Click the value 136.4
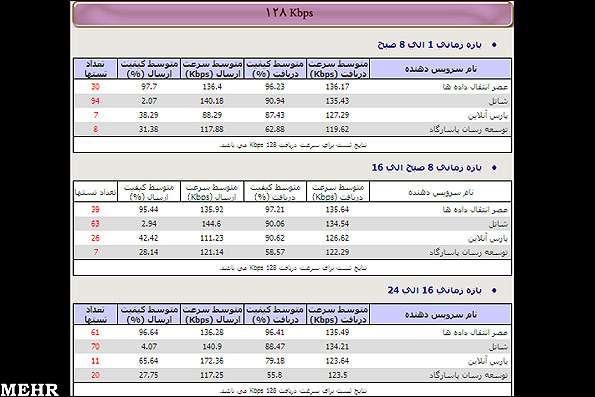 pos(212,87)
